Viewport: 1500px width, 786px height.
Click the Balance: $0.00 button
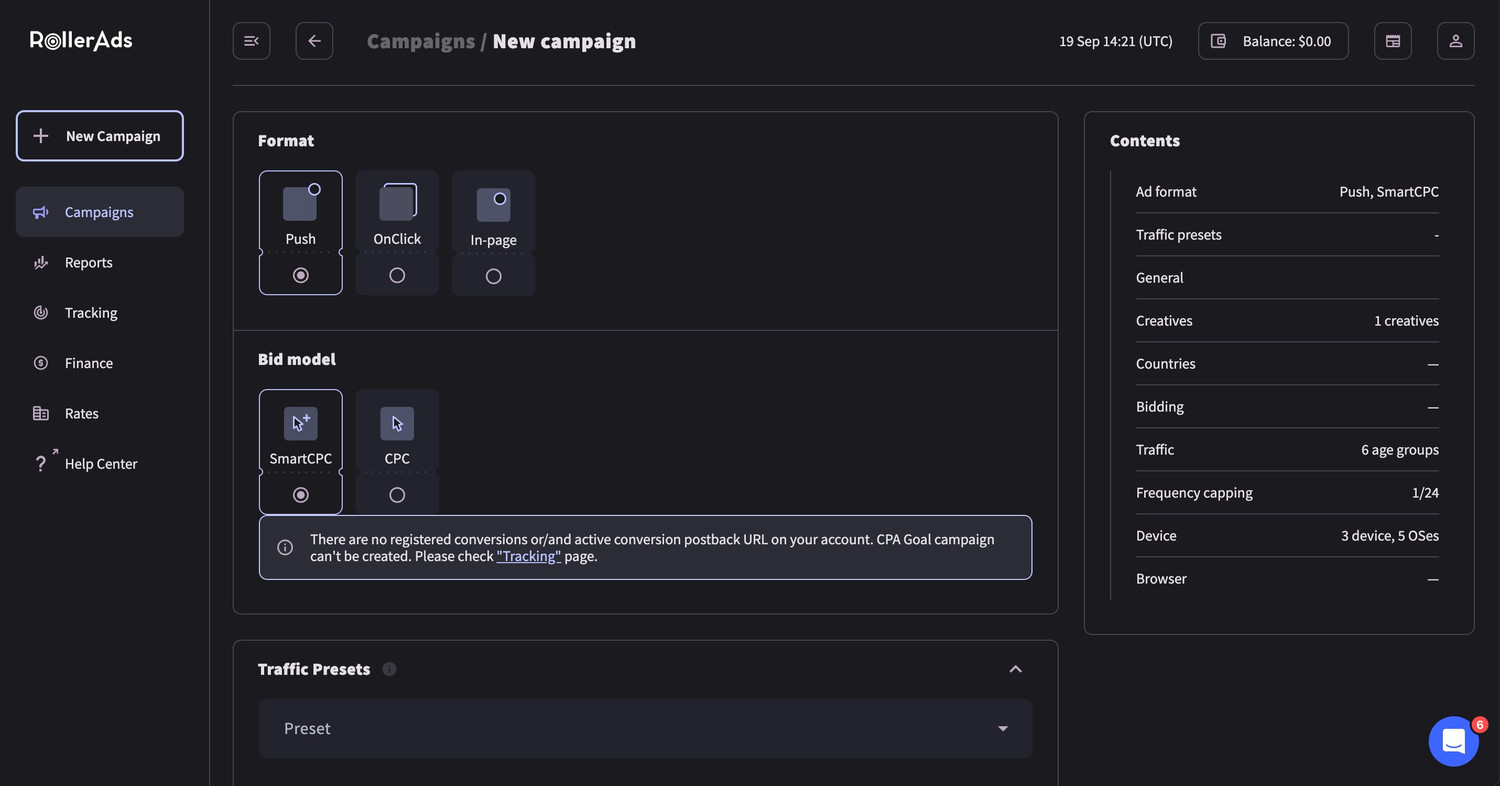[1273, 41]
